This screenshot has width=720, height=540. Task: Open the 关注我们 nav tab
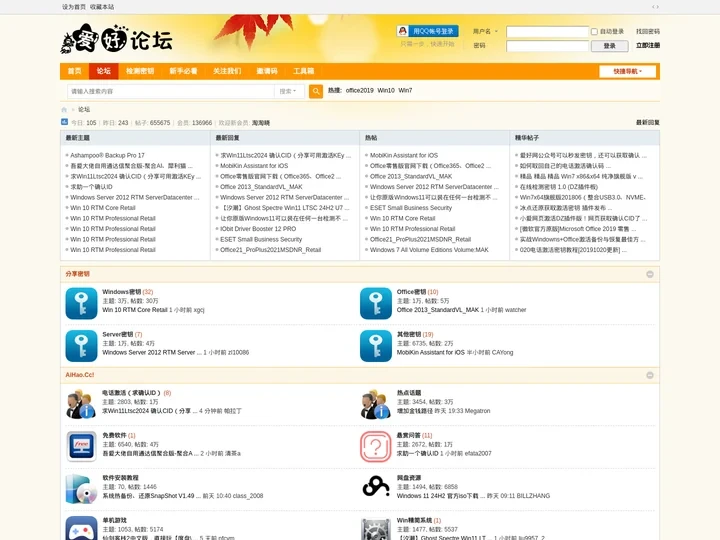227,71
